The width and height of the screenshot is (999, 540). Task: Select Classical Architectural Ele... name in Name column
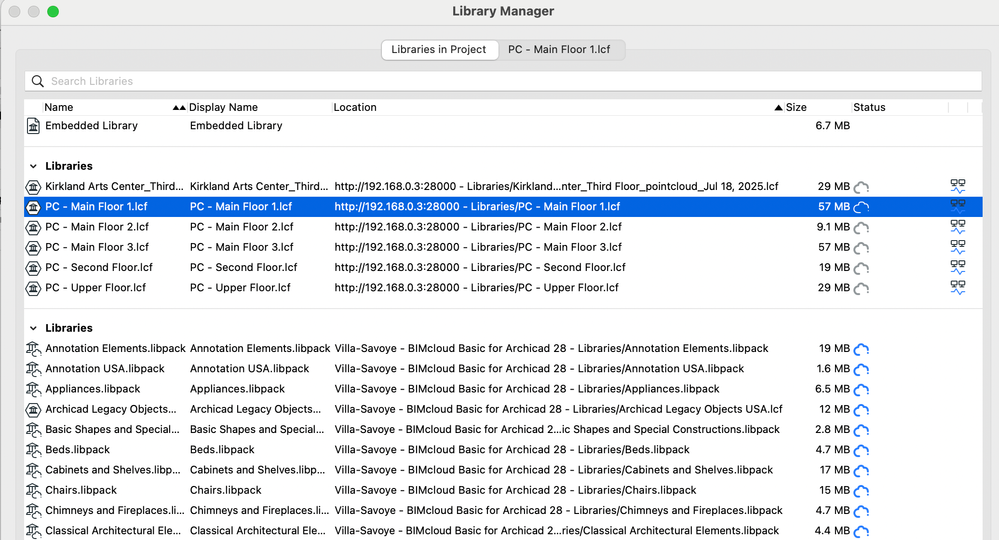point(113,530)
